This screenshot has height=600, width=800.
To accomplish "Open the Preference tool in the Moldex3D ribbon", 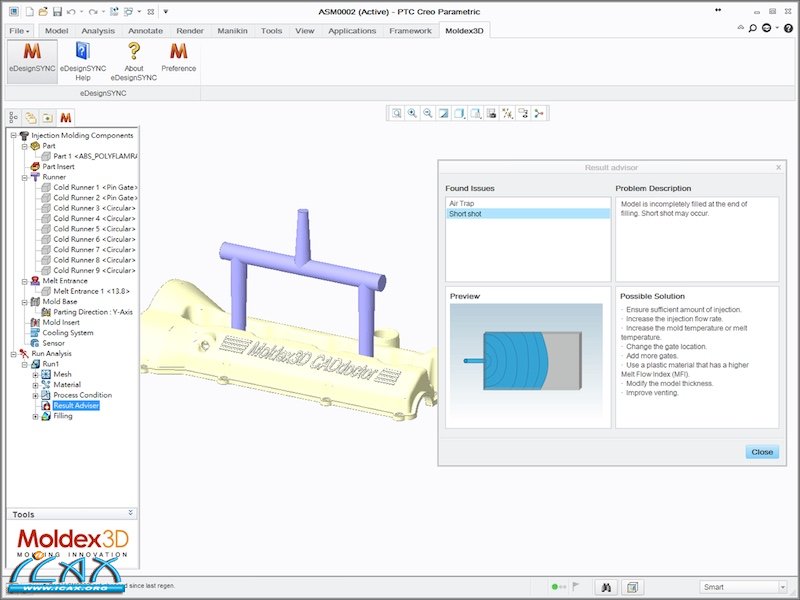I will pos(181,55).
